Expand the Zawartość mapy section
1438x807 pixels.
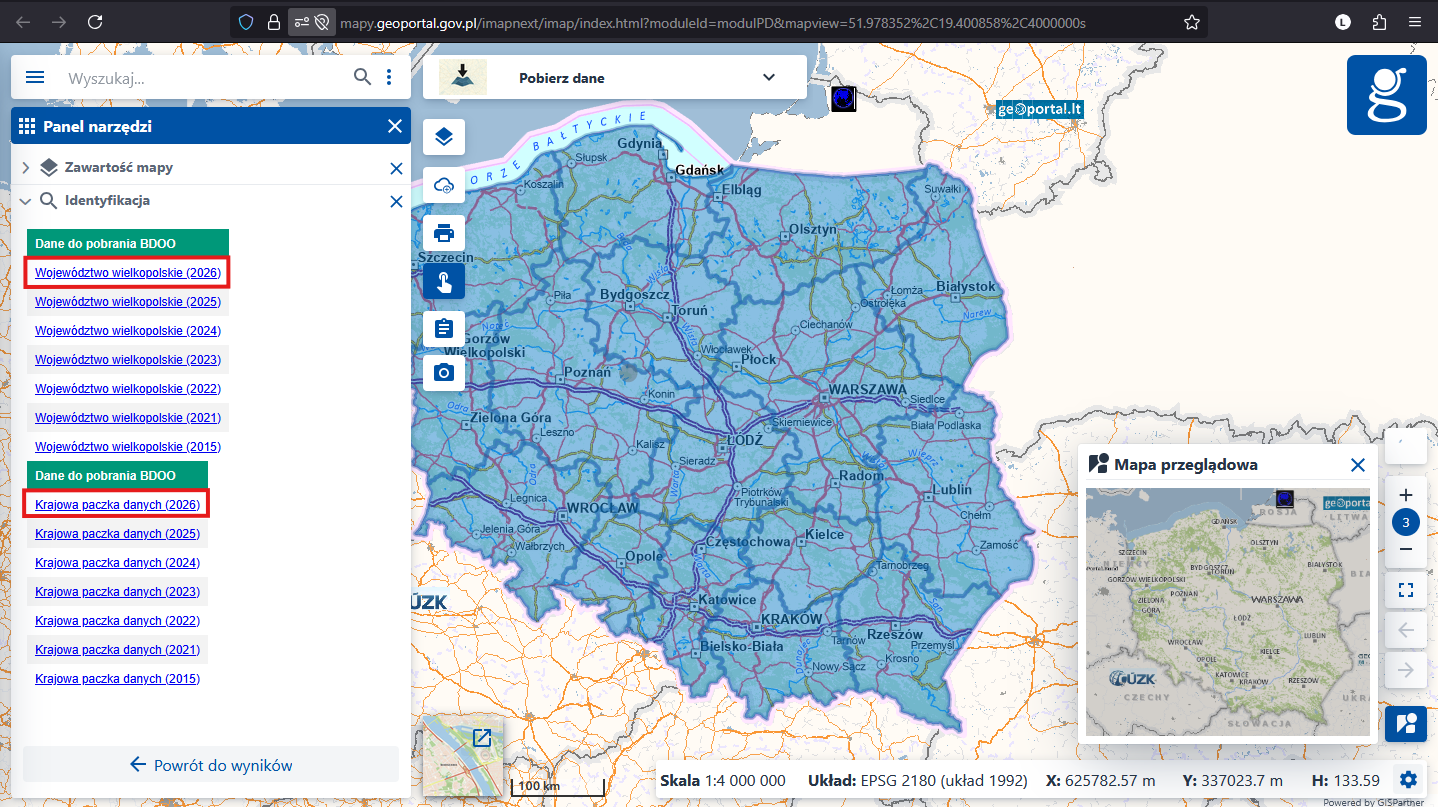click(x=25, y=167)
